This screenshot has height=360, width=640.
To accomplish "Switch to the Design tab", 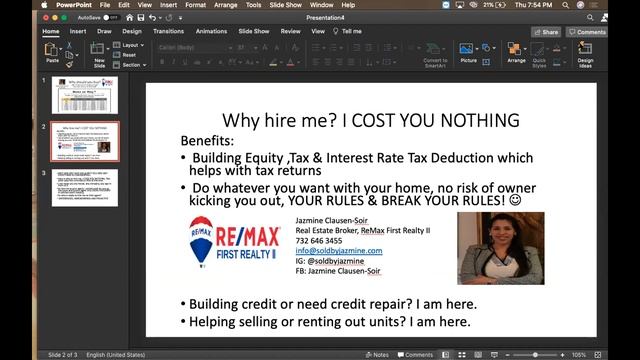I will pyautogui.click(x=132, y=31).
